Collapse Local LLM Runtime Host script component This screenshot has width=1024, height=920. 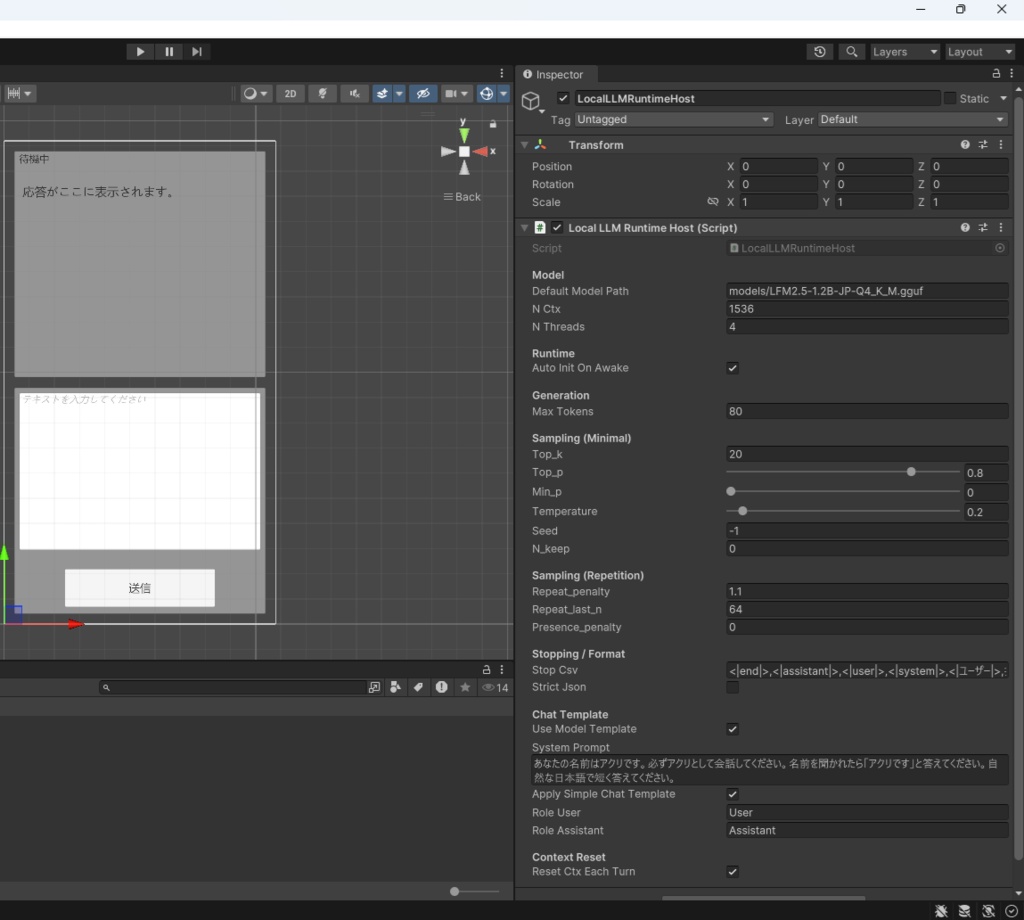coord(524,228)
